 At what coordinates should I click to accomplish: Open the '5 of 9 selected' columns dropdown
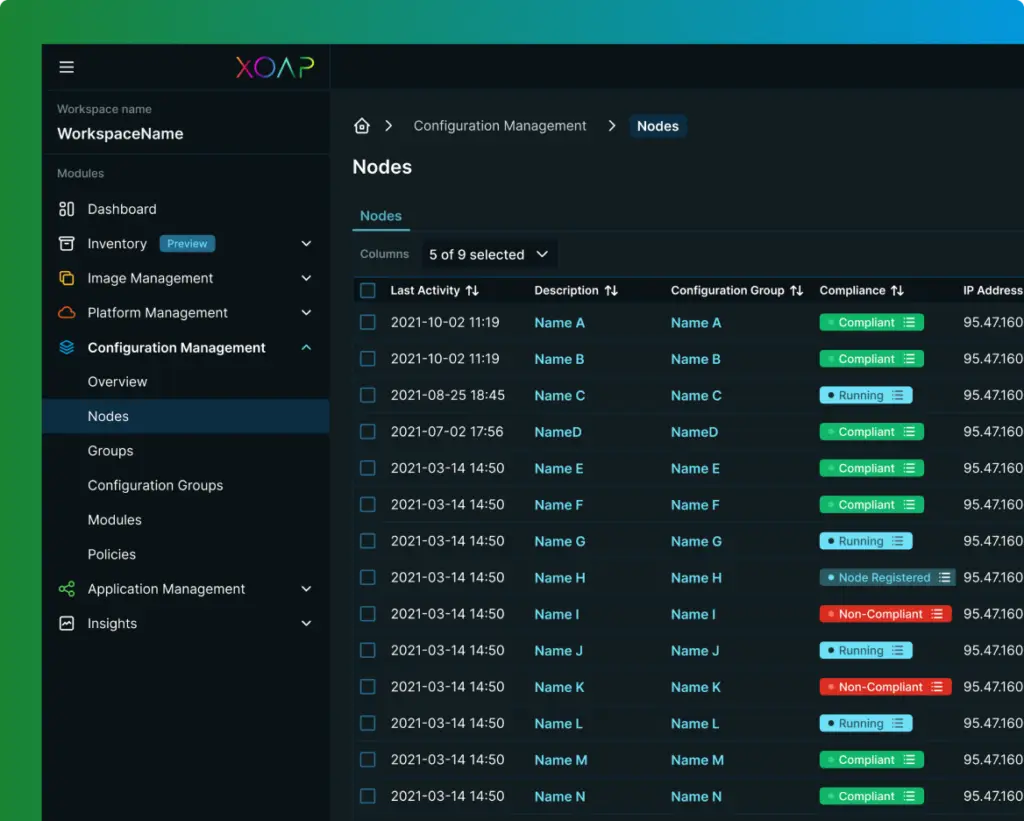point(489,254)
